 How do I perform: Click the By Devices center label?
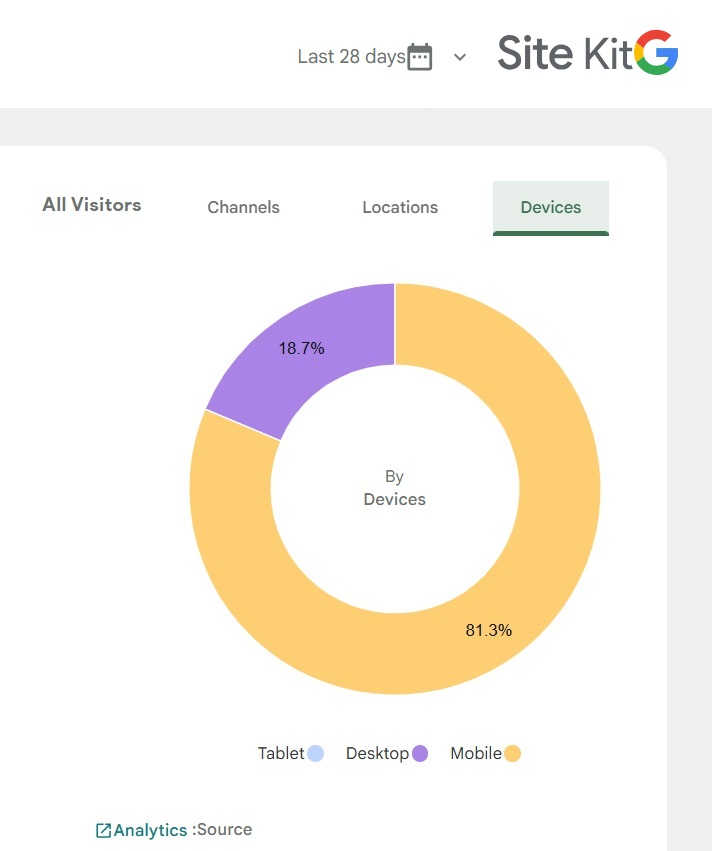[x=395, y=488]
